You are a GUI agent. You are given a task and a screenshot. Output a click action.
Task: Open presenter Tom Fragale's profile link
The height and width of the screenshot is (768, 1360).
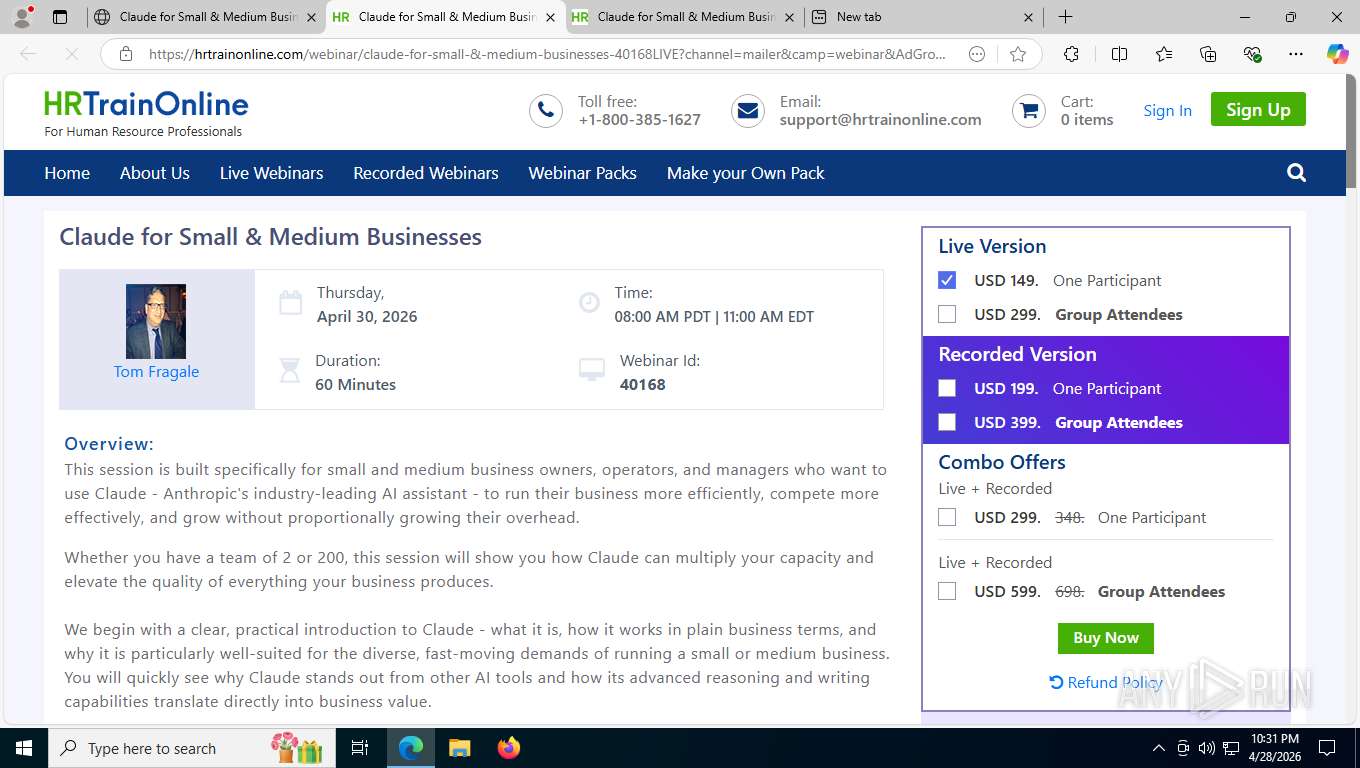point(156,371)
